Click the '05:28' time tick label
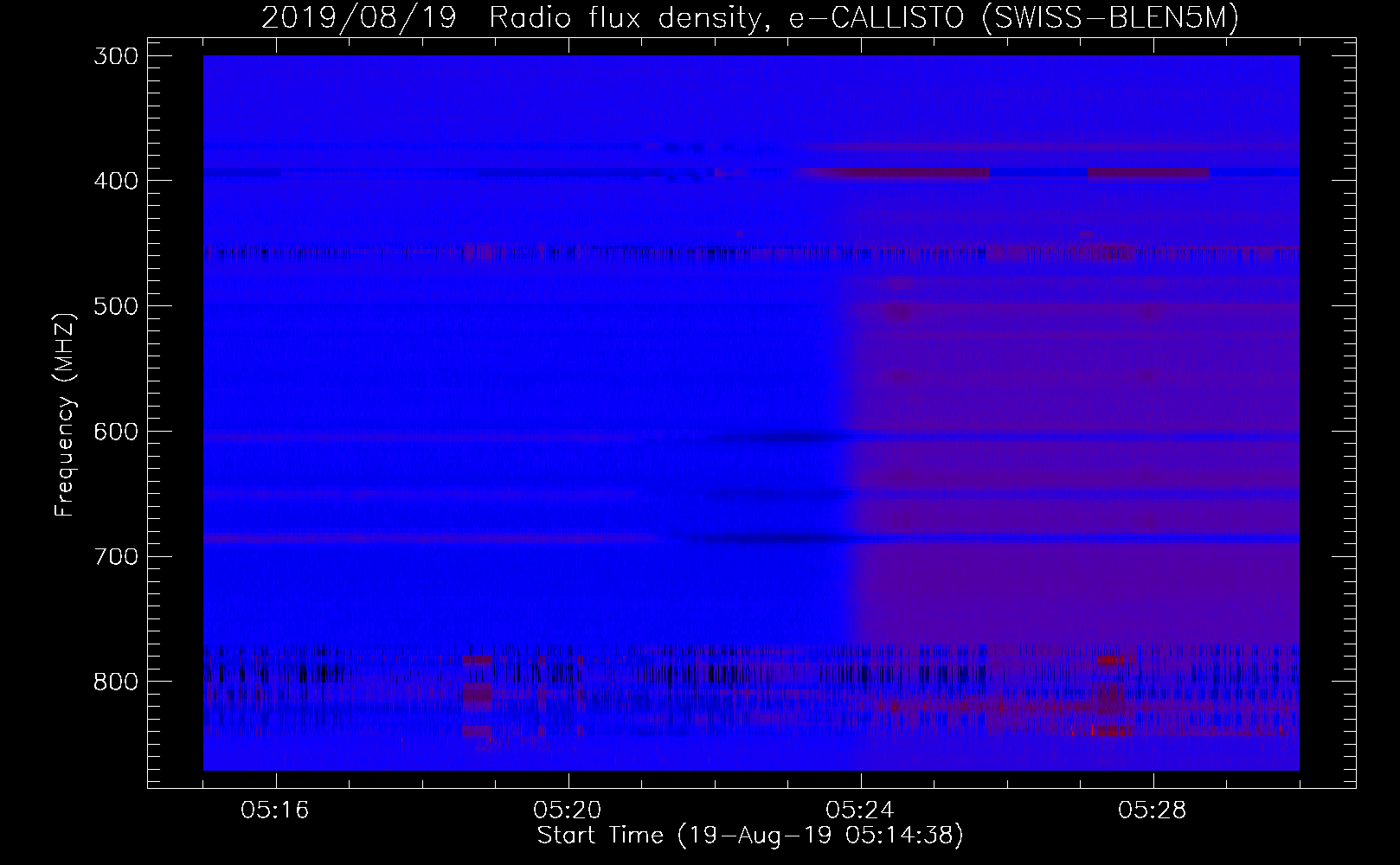The width and height of the screenshot is (1400, 865). (x=1153, y=811)
